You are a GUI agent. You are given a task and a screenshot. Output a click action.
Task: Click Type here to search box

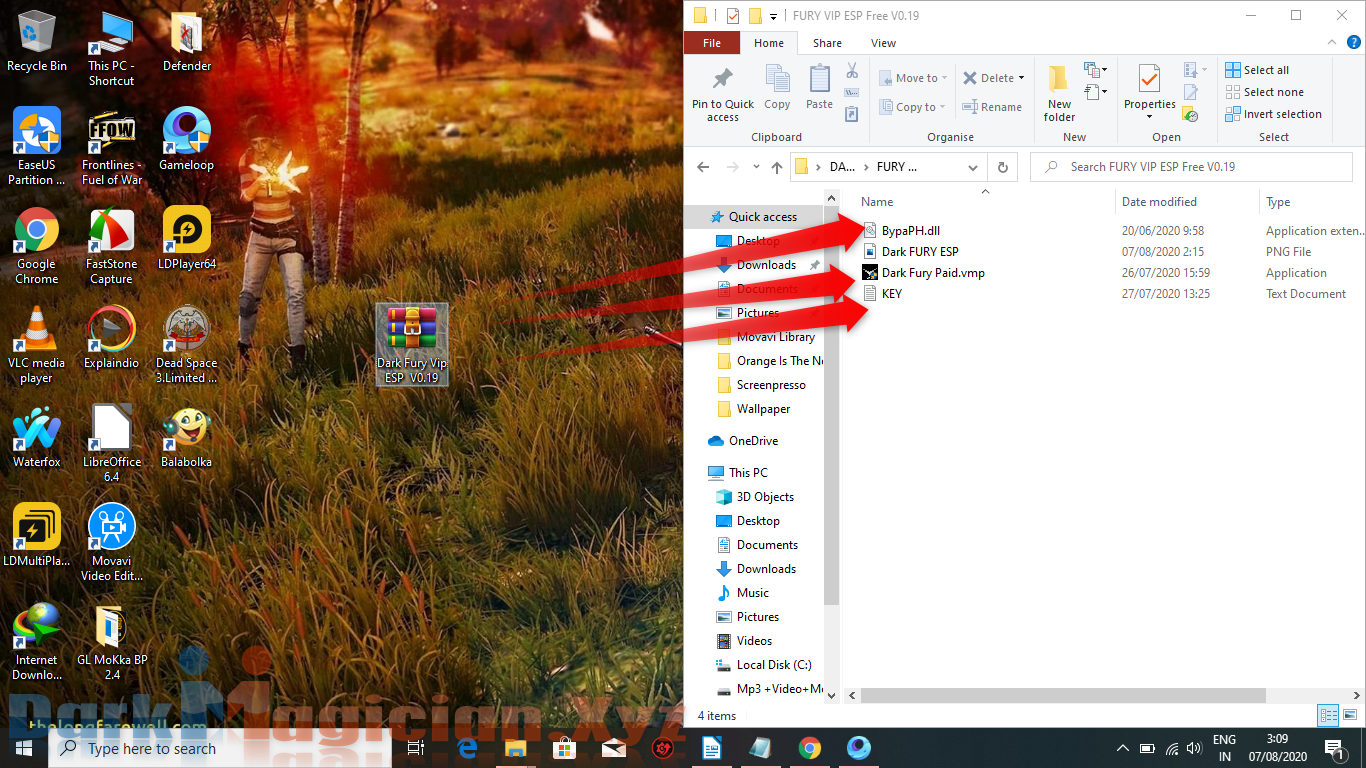219,748
